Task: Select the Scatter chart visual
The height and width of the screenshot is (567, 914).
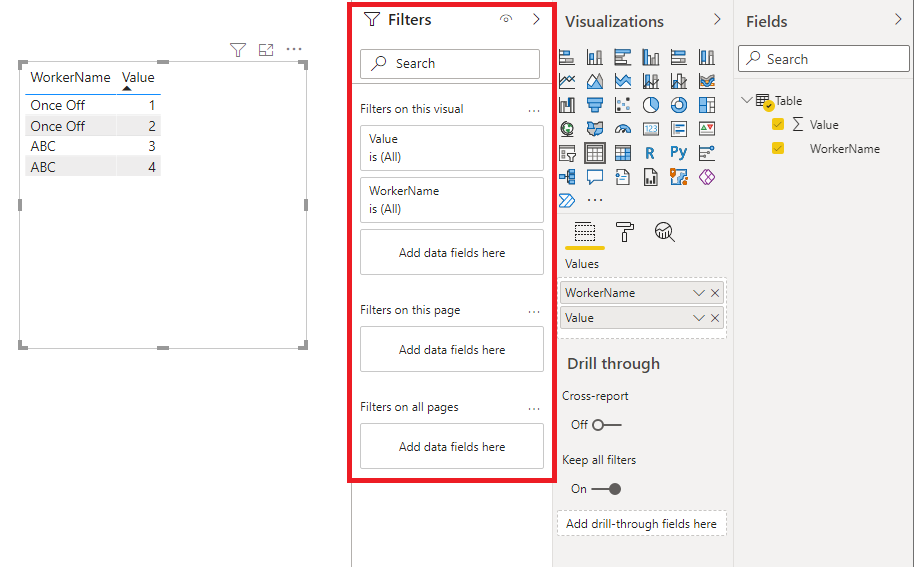Action: tap(623, 105)
